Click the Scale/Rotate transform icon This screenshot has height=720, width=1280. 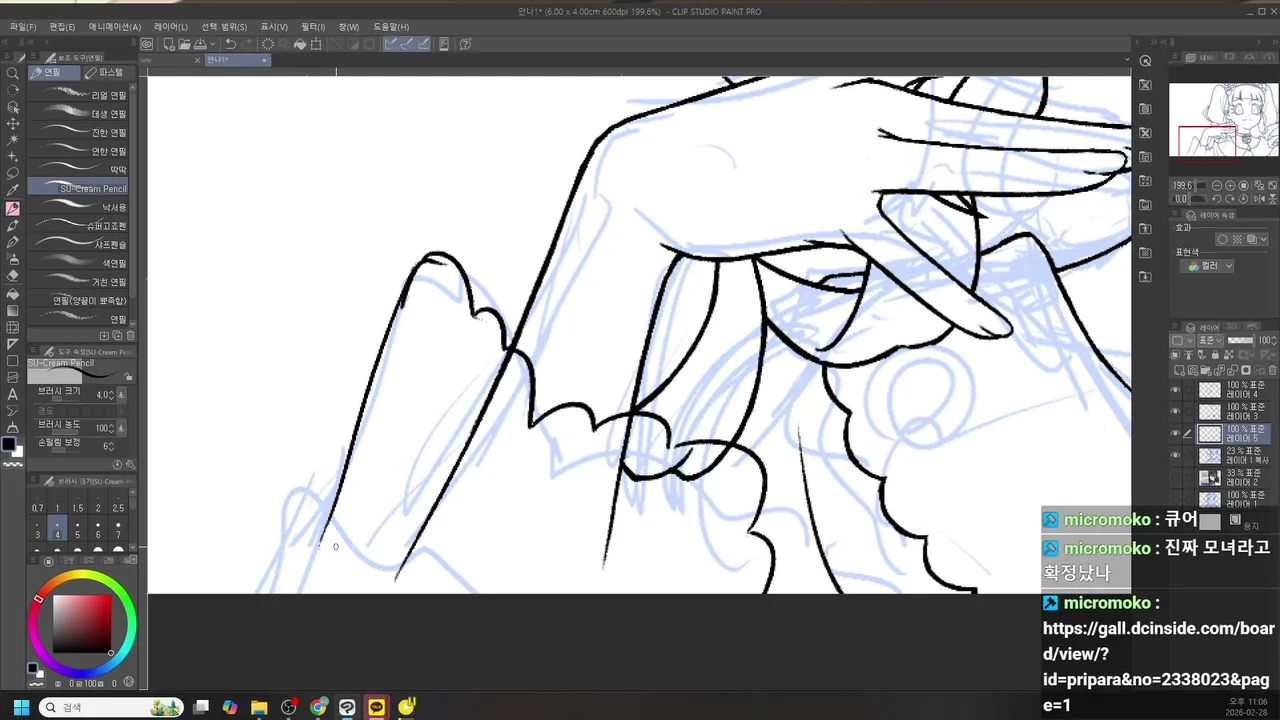point(316,44)
